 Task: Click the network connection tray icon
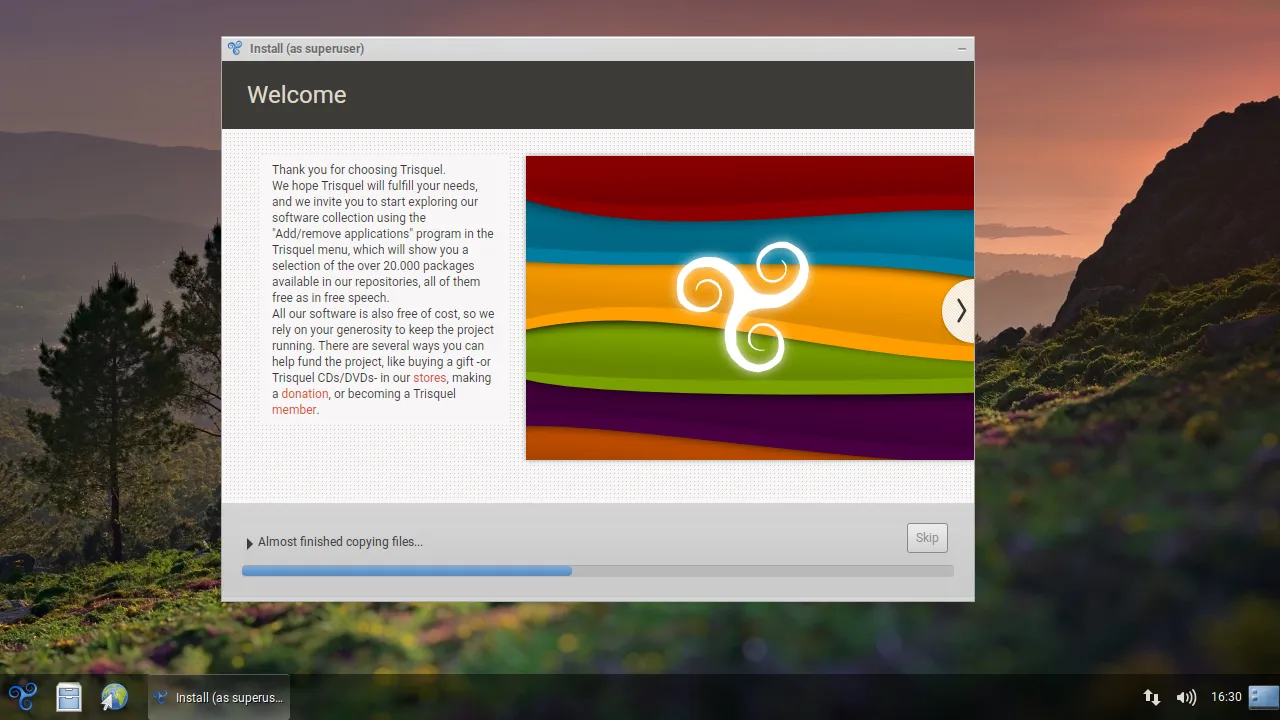pyautogui.click(x=1151, y=697)
